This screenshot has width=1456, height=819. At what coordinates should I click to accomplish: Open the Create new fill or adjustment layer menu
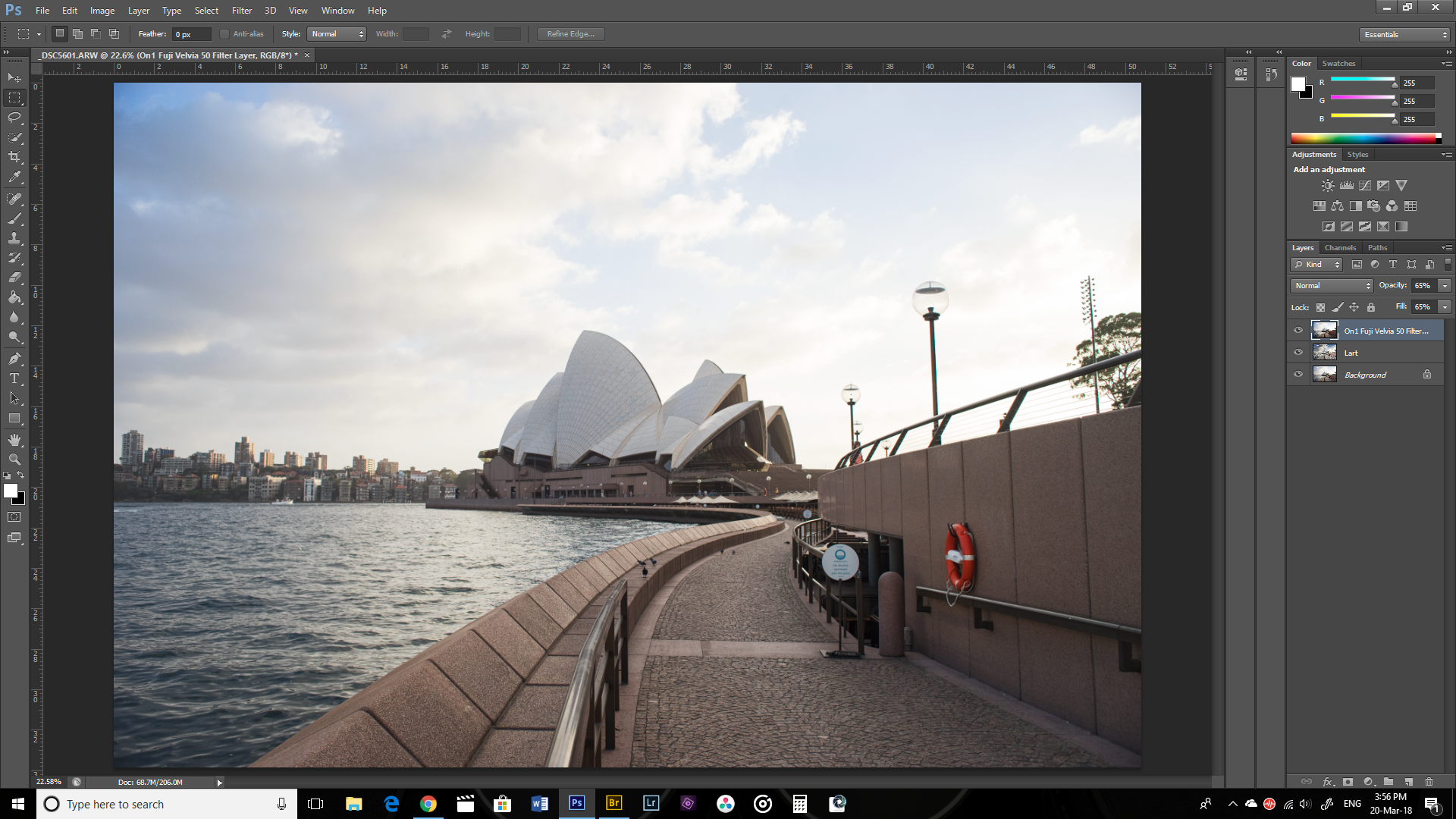click(1368, 782)
